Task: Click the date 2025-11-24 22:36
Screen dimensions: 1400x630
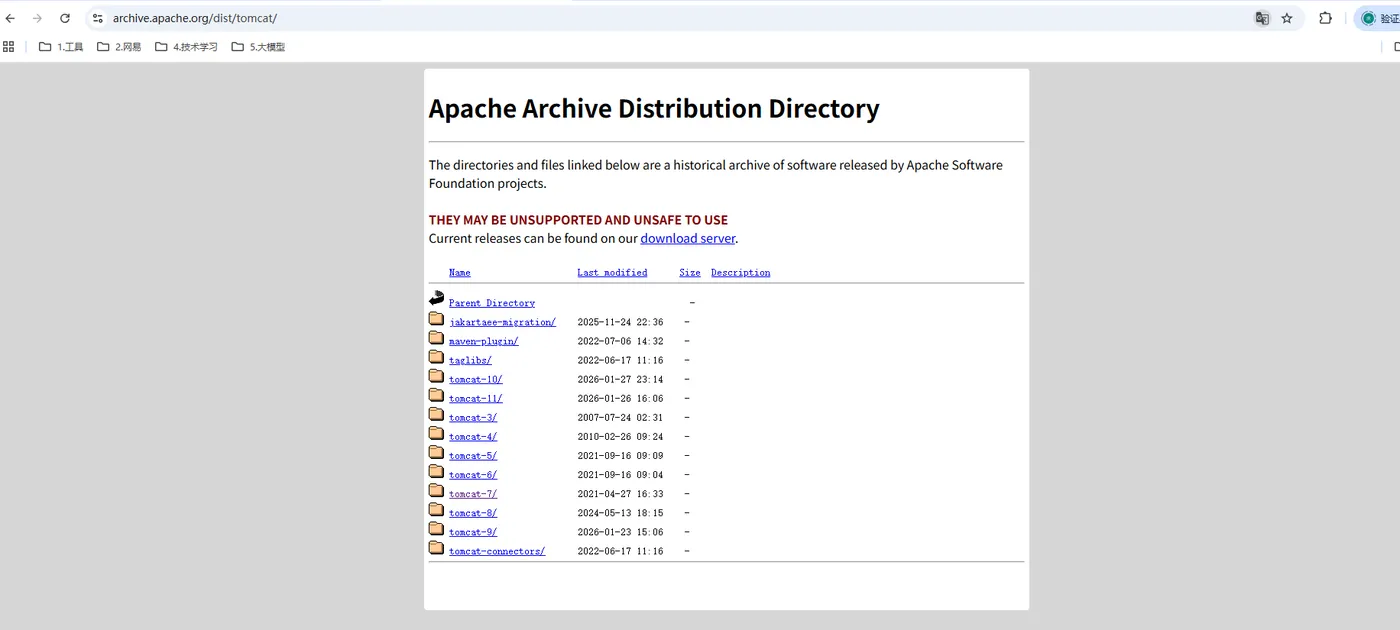Action: click(620, 322)
